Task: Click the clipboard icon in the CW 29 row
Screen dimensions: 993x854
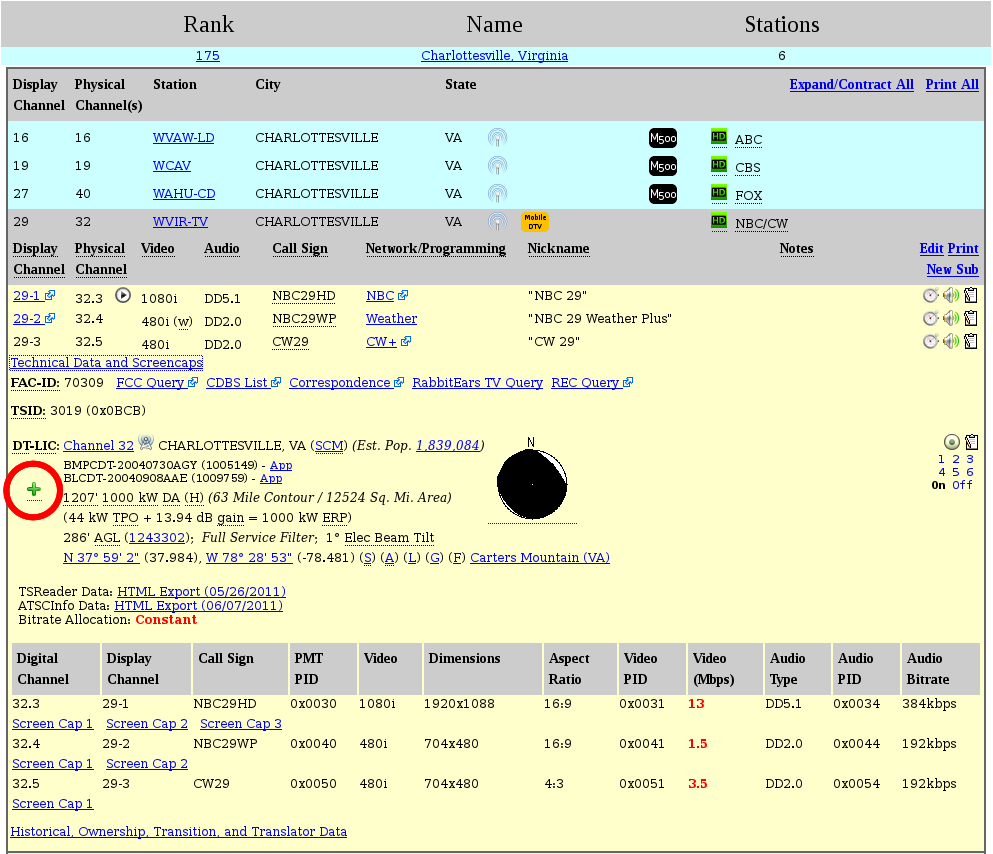Action: coord(970,341)
